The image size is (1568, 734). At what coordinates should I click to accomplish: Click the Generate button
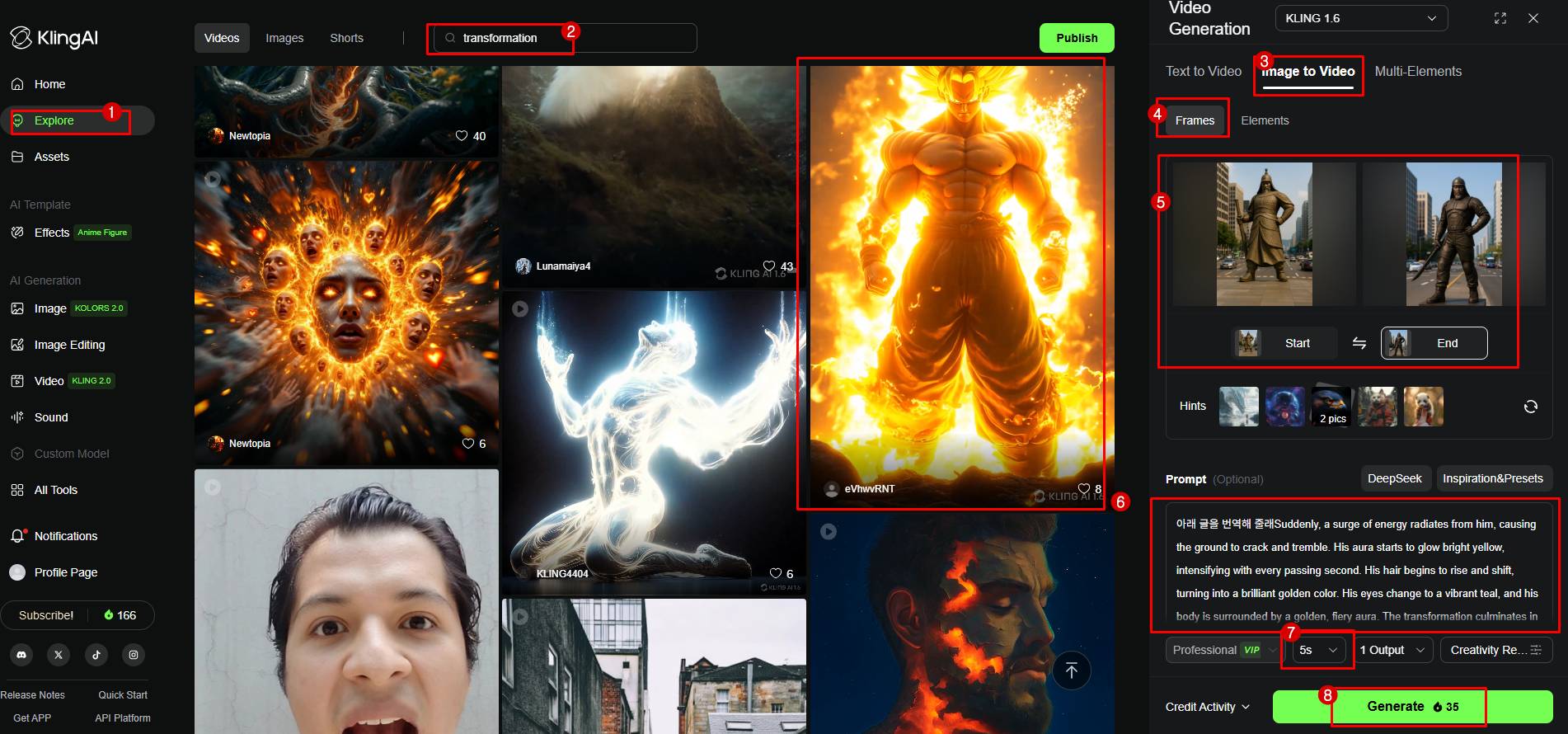click(x=1413, y=707)
